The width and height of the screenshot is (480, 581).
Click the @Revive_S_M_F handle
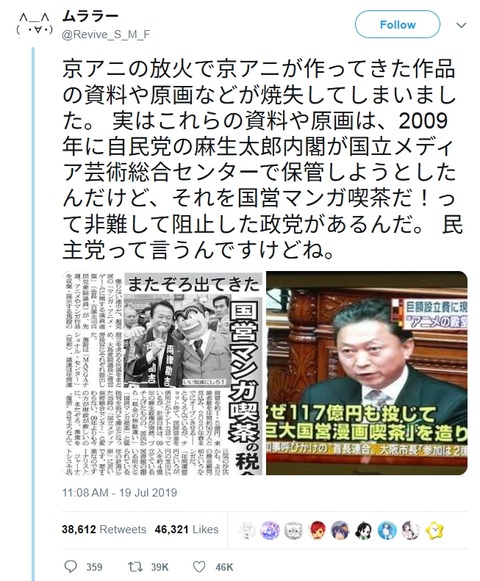click(x=106, y=34)
